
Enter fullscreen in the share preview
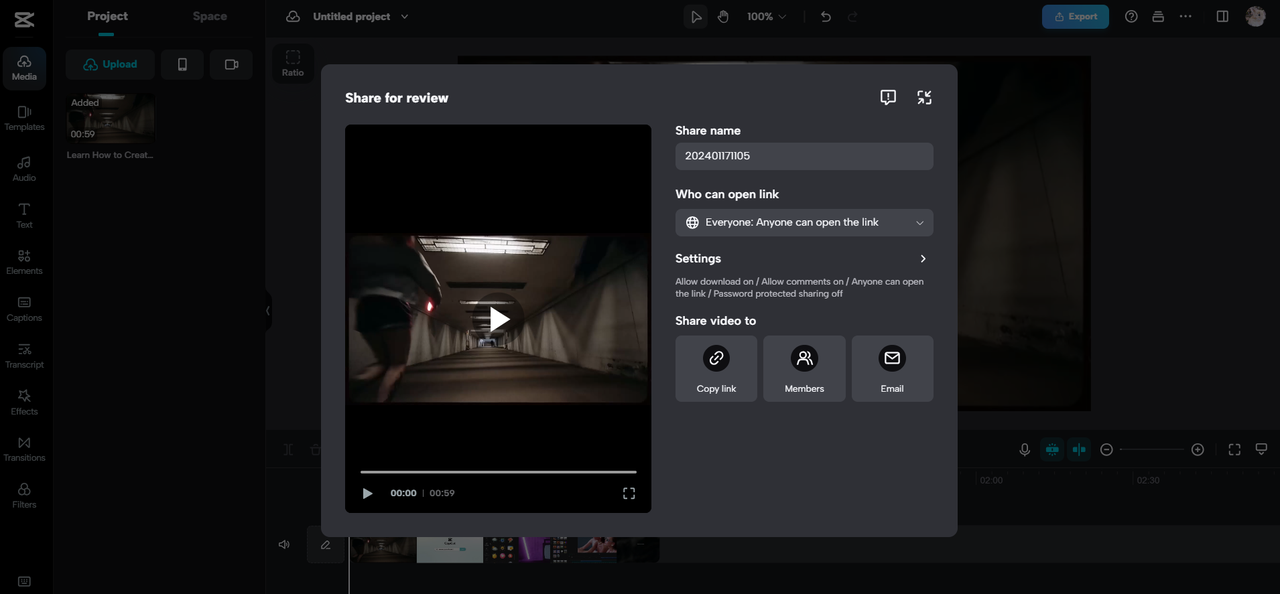click(629, 493)
